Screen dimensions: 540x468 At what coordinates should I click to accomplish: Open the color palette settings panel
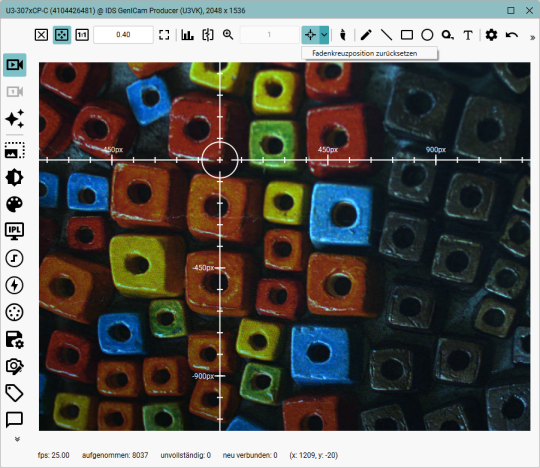point(14,204)
